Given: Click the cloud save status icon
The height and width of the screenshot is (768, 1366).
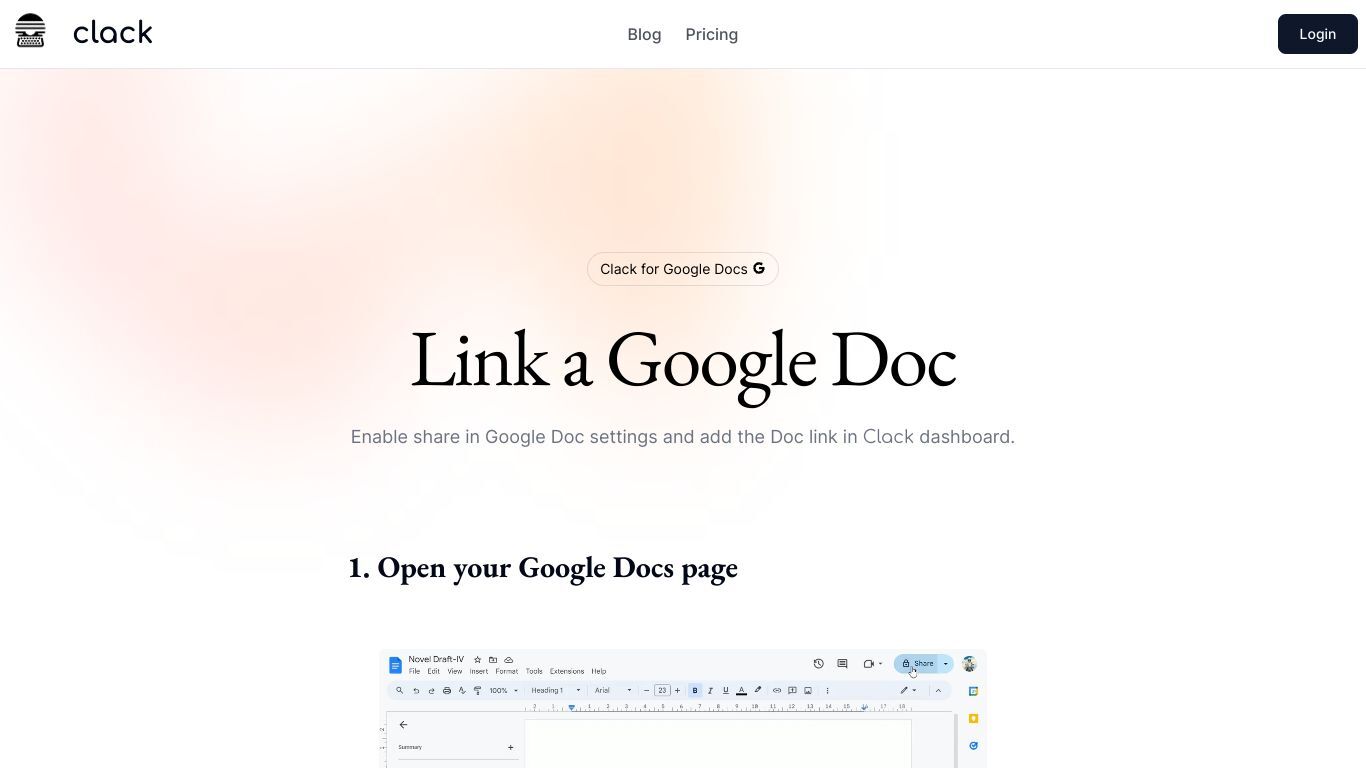Looking at the screenshot, I should coord(508,660).
